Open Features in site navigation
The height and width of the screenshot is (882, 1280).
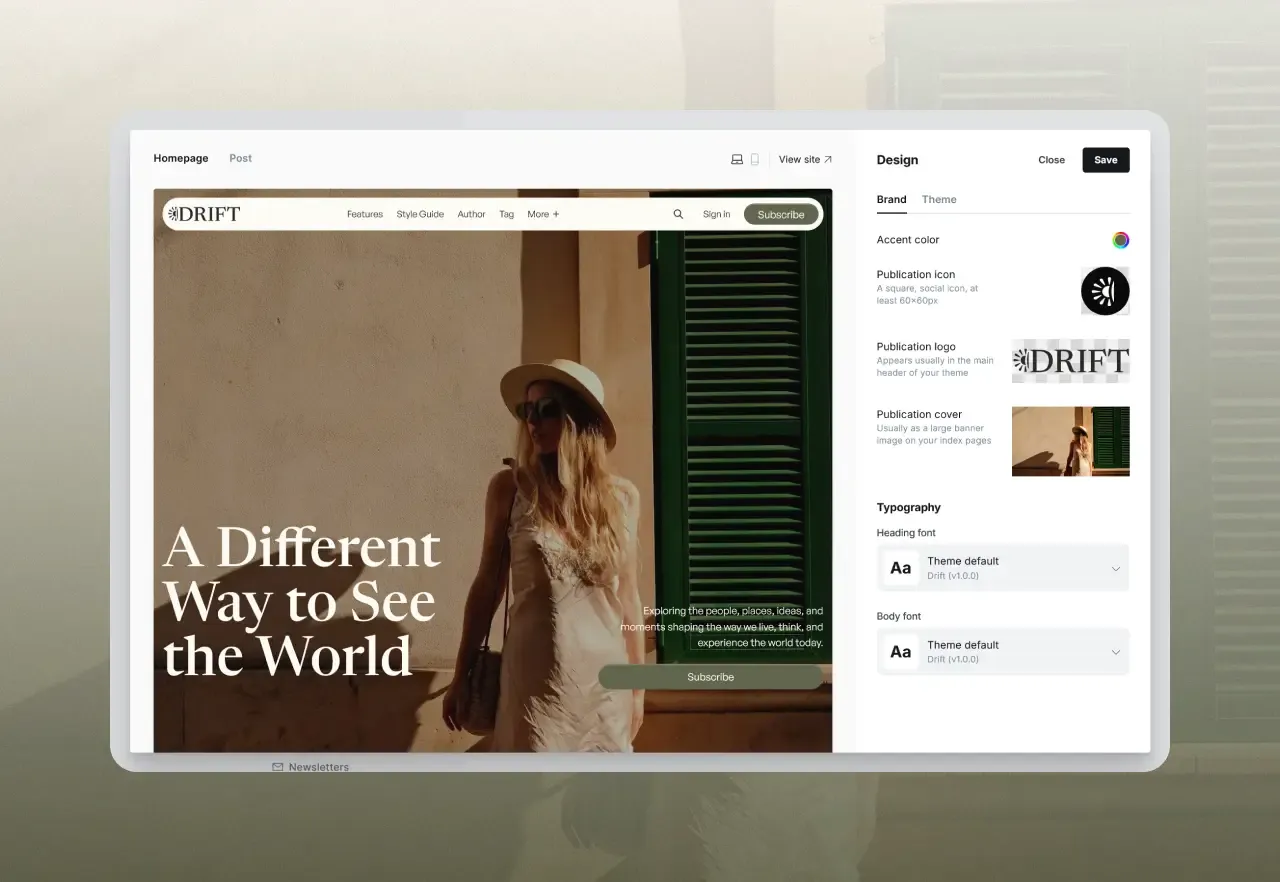click(365, 214)
